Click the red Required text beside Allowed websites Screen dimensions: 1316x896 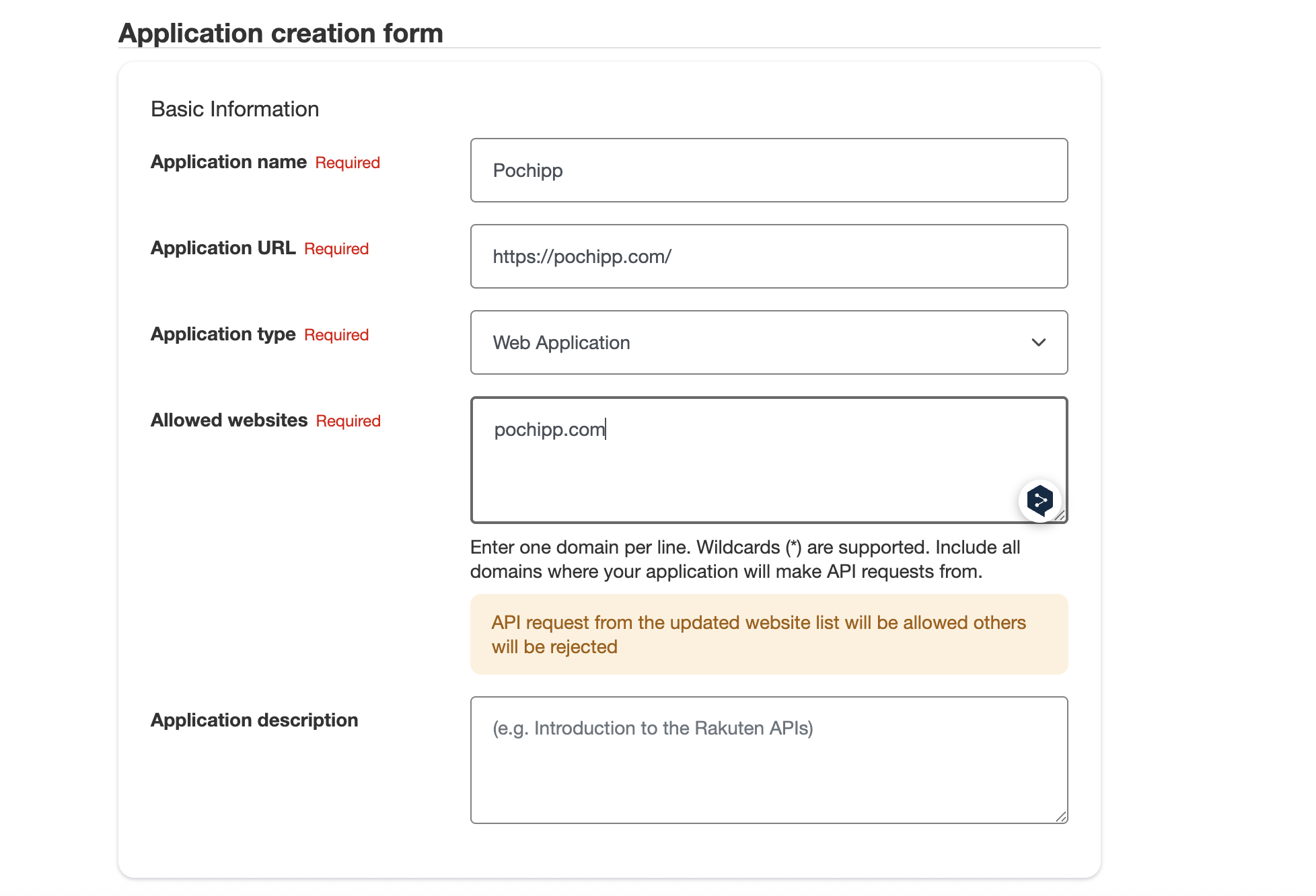(x=348, y=421)
